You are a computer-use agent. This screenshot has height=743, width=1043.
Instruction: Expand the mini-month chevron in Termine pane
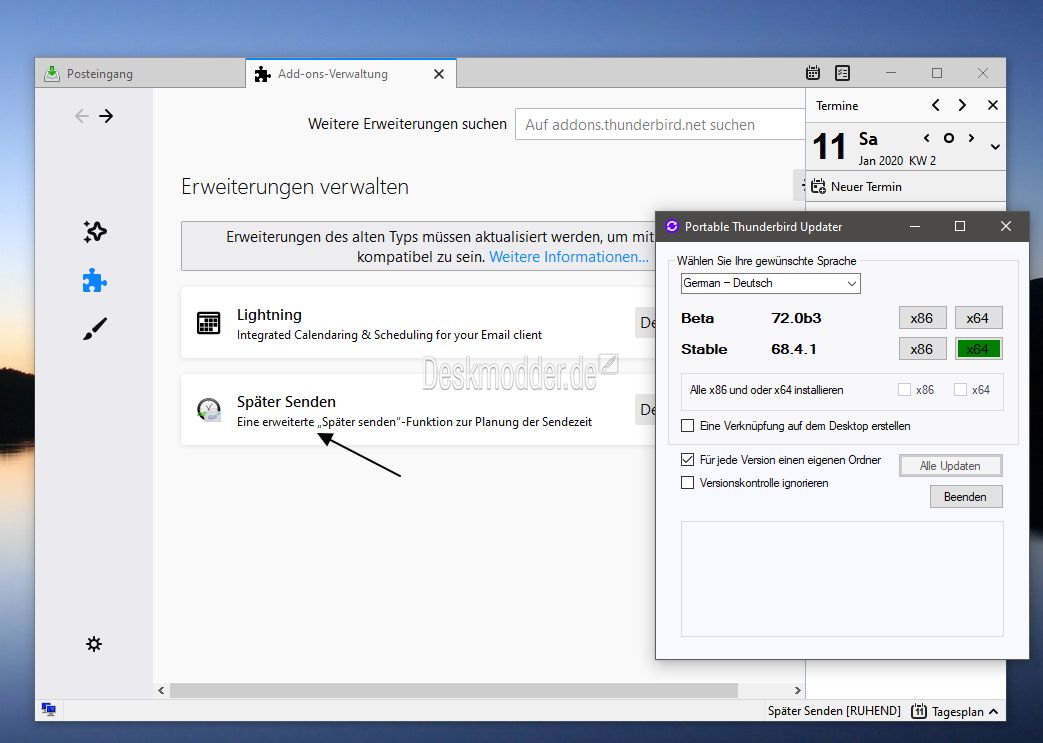995,147
